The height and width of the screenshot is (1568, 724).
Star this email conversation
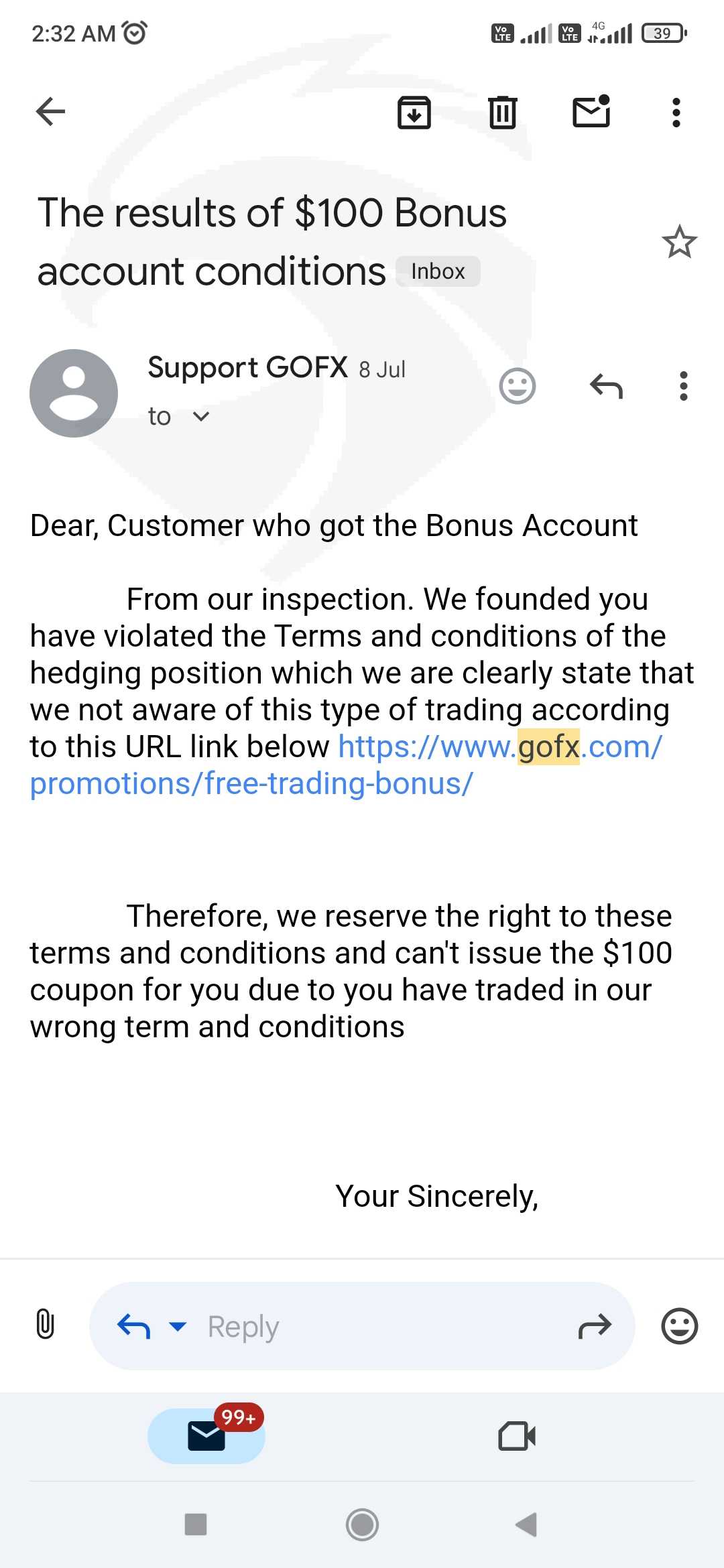679,242
